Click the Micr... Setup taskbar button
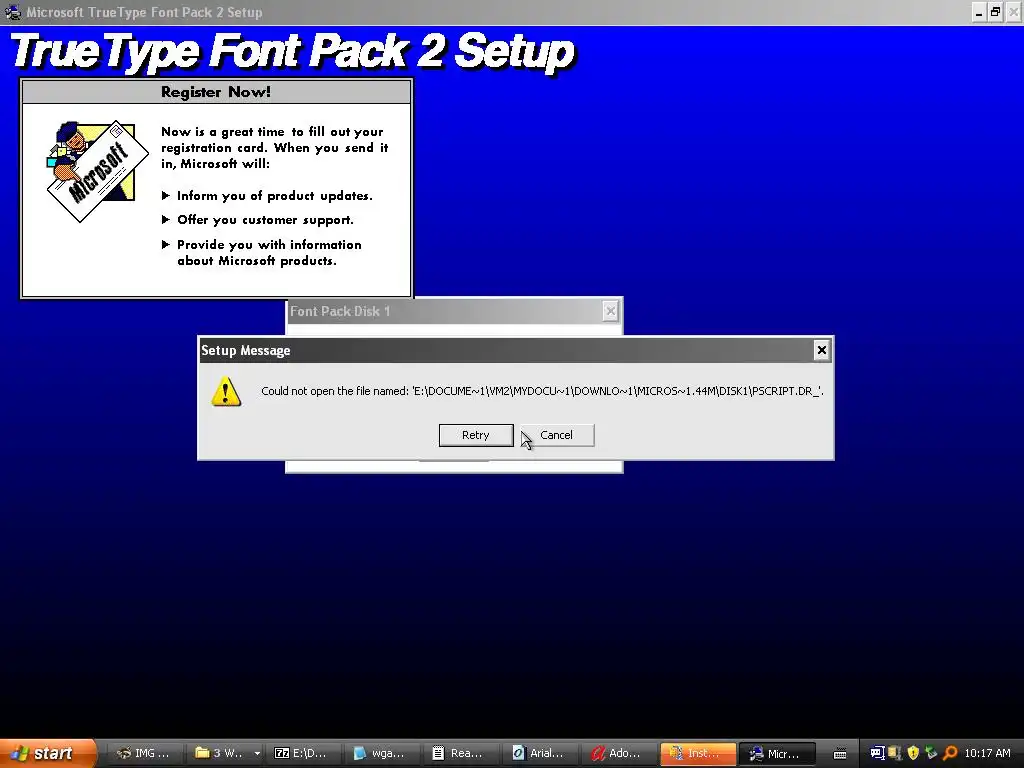This screenshot has height=768, width=1024. point(777,753)
